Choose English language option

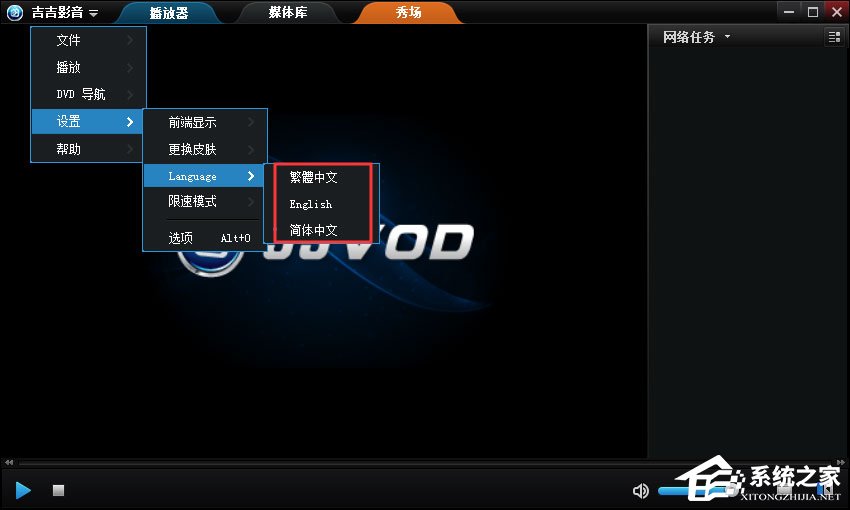322,204
